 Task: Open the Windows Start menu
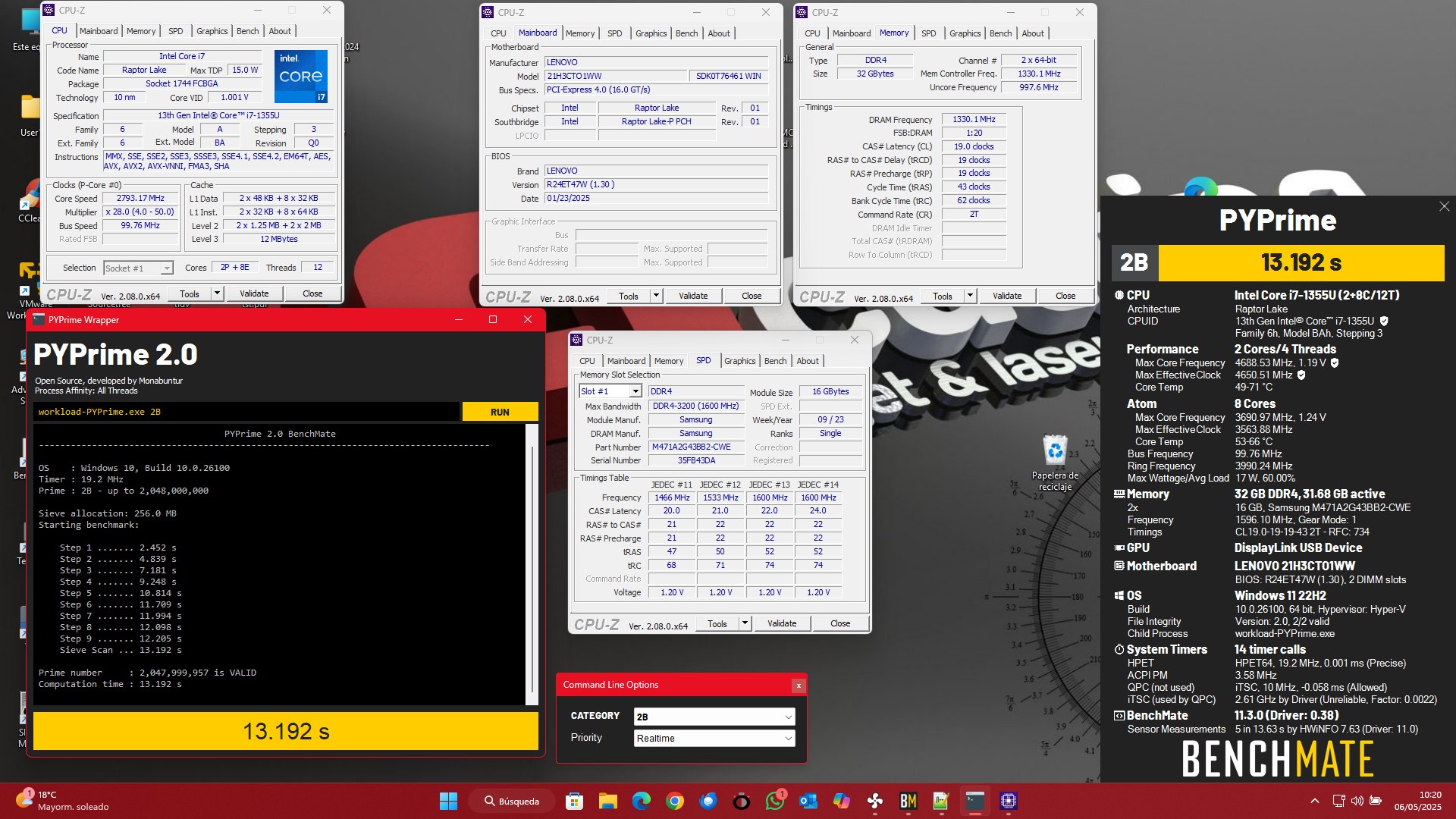(x=448, y=801)
